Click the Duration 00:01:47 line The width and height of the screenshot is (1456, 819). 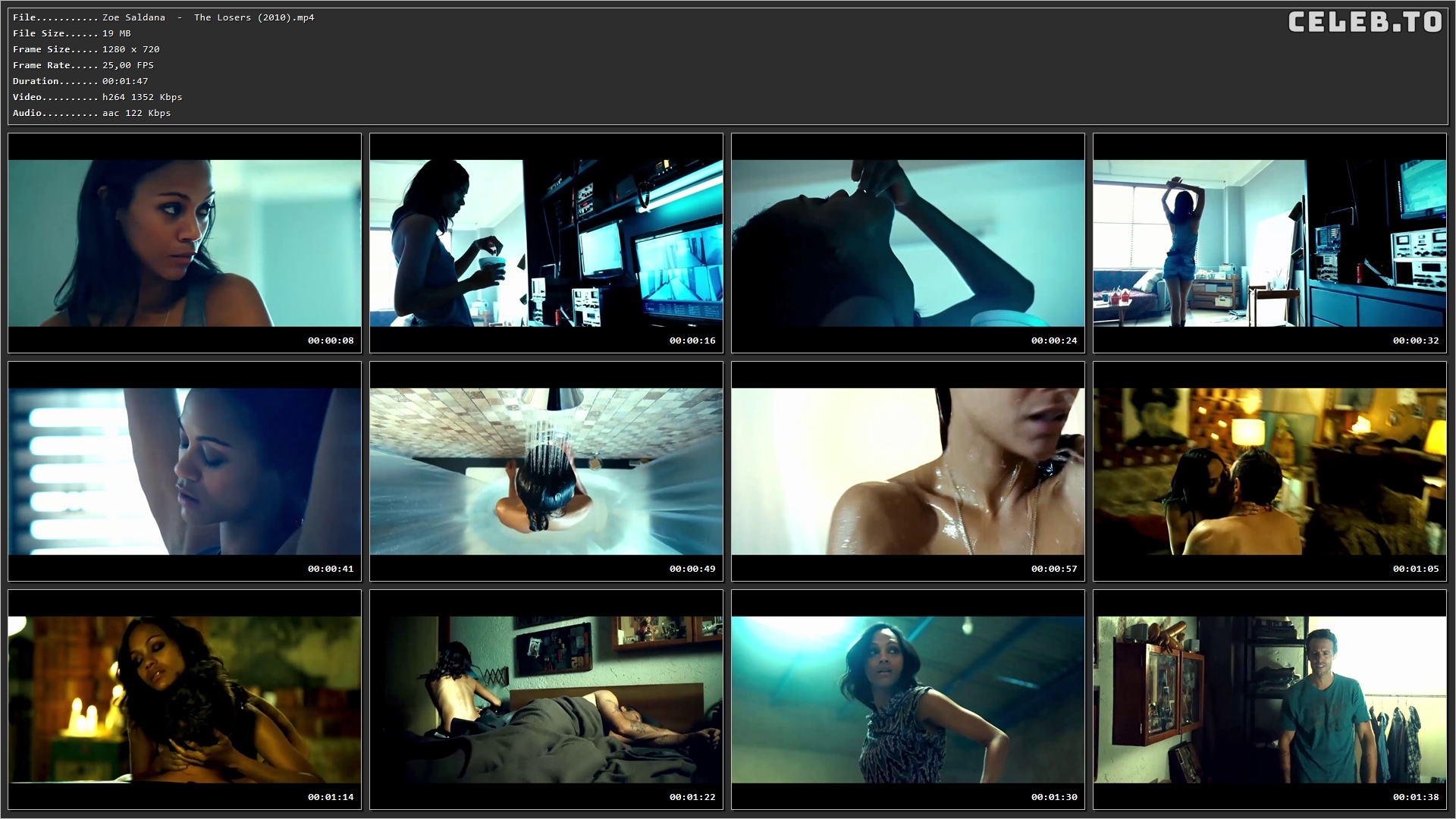(x=80, y=81)
